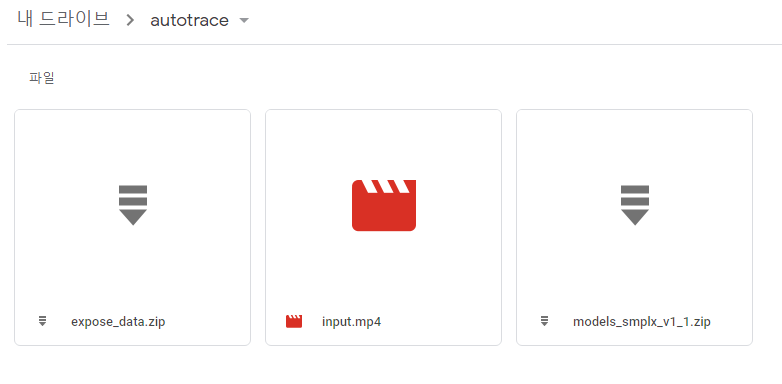Select the large archive icon of expose_data.zip
782x384 pixels.
coord(133,205)
